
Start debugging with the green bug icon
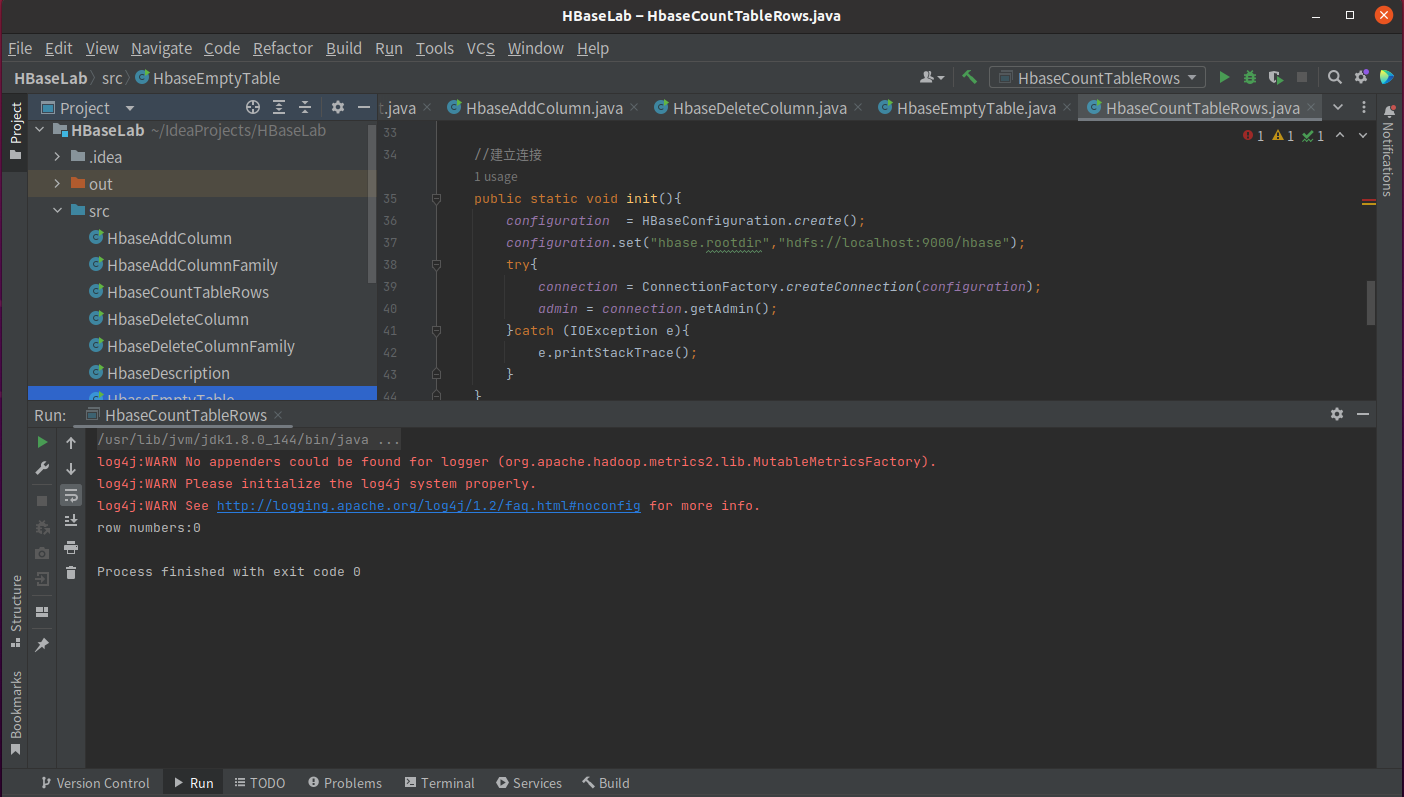point(1250,77)
